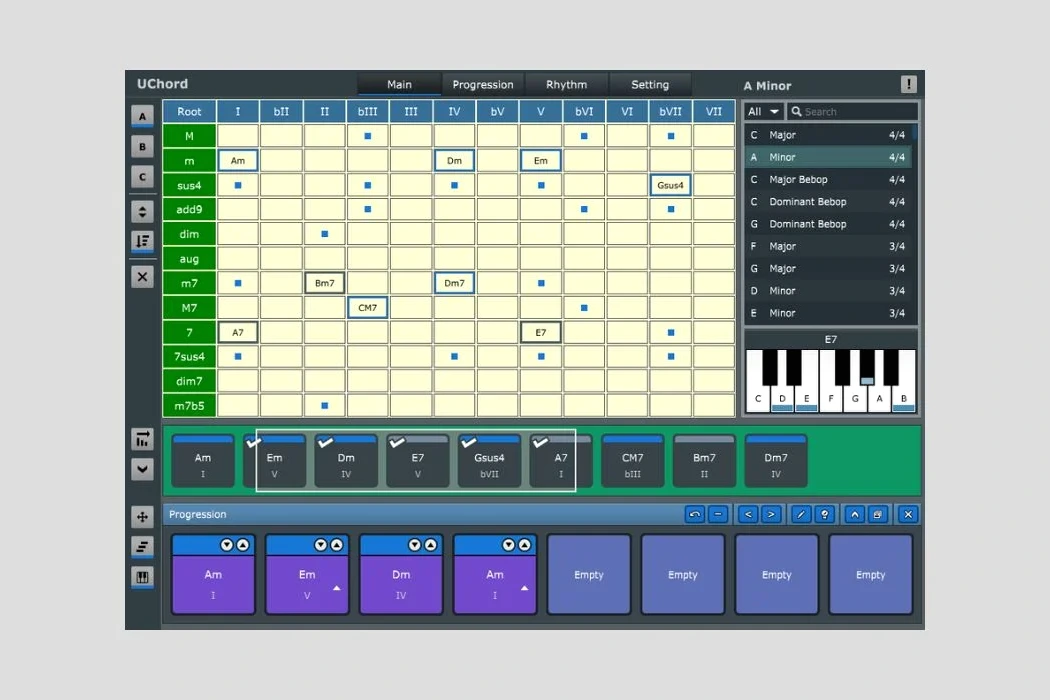Screen dimensions: 1050x700
Task: Click the pencil edit icon in Progression bar
Action: [801, 514]
